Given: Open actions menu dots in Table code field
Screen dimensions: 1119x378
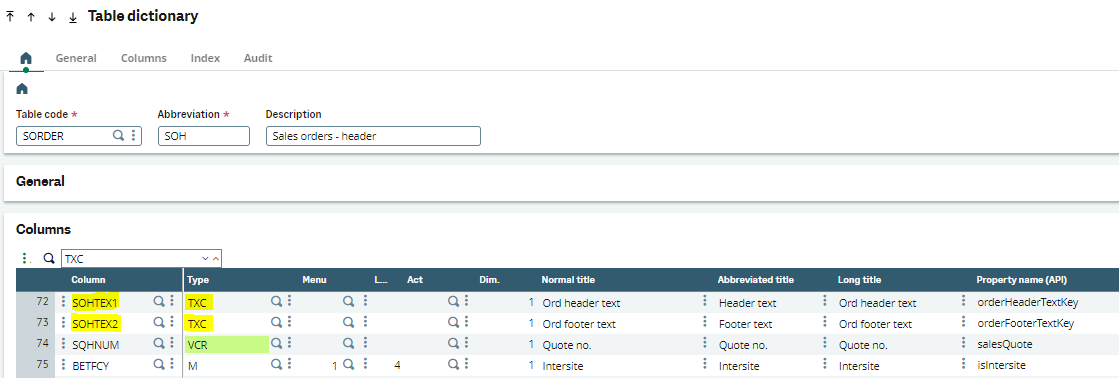Looking at the screenshot, I should 133,136.
